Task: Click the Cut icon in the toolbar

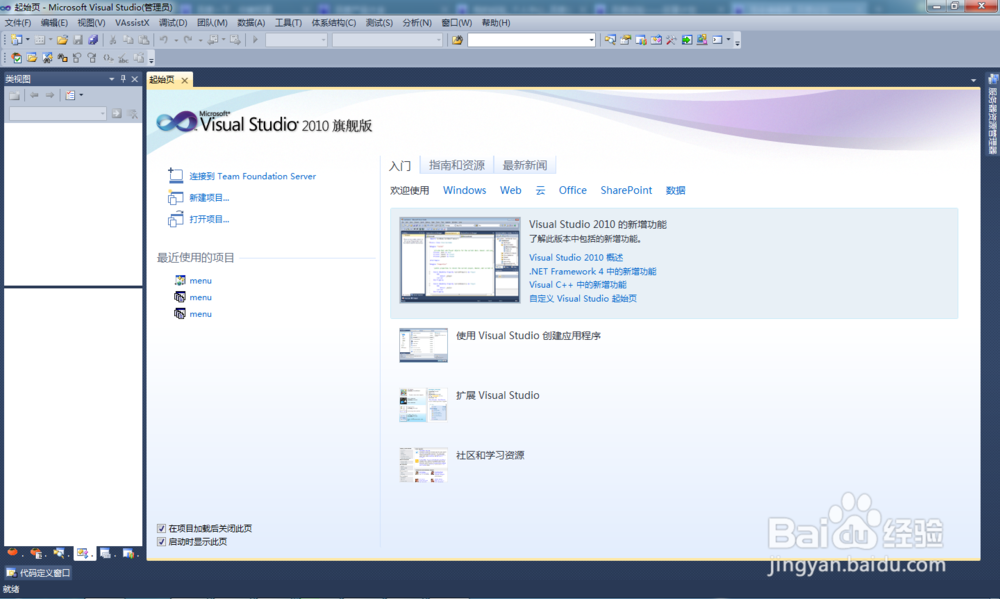Action: (112, 40)
